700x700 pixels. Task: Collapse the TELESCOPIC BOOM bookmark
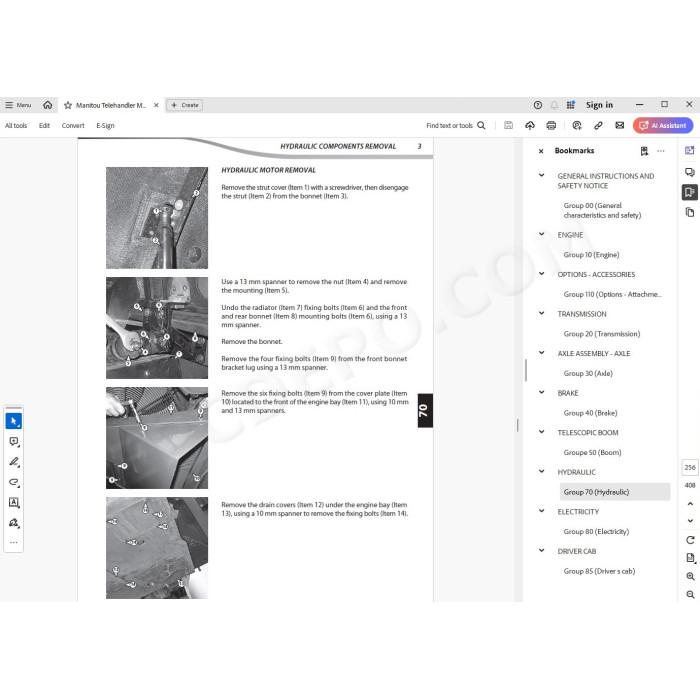point(542,432)
